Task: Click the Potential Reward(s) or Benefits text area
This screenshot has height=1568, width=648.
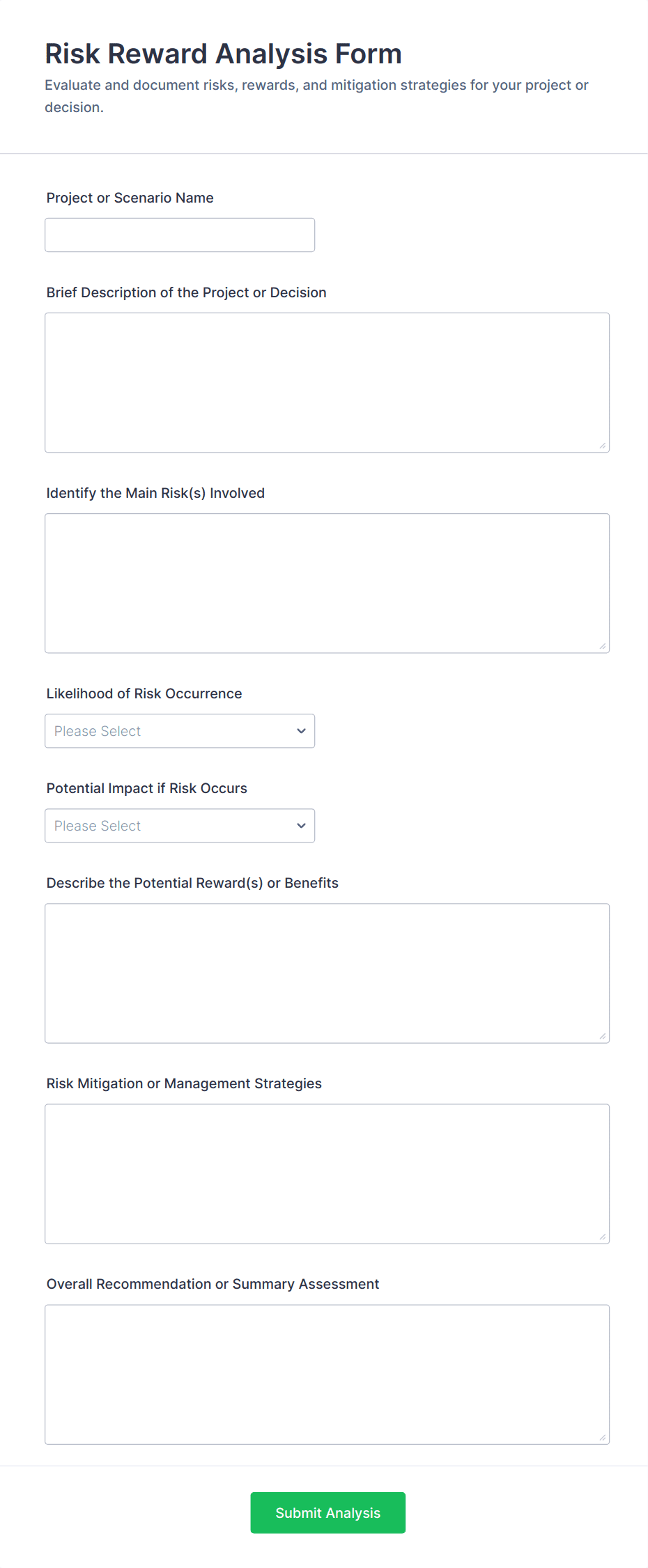Action: click(327, 973)
